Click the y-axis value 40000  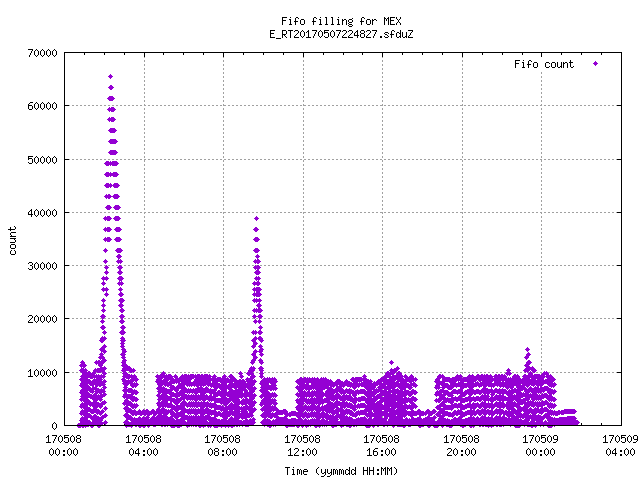42,213
